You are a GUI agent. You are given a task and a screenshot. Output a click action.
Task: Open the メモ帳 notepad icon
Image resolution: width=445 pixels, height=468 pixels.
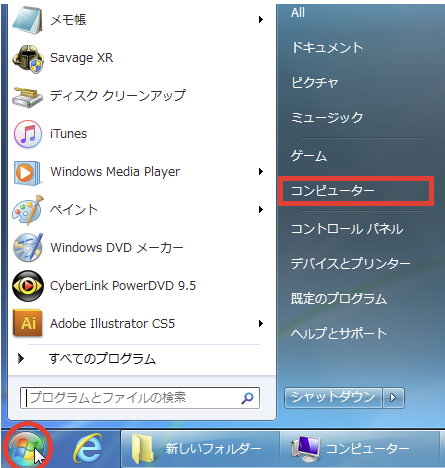(x=27, y=20)
